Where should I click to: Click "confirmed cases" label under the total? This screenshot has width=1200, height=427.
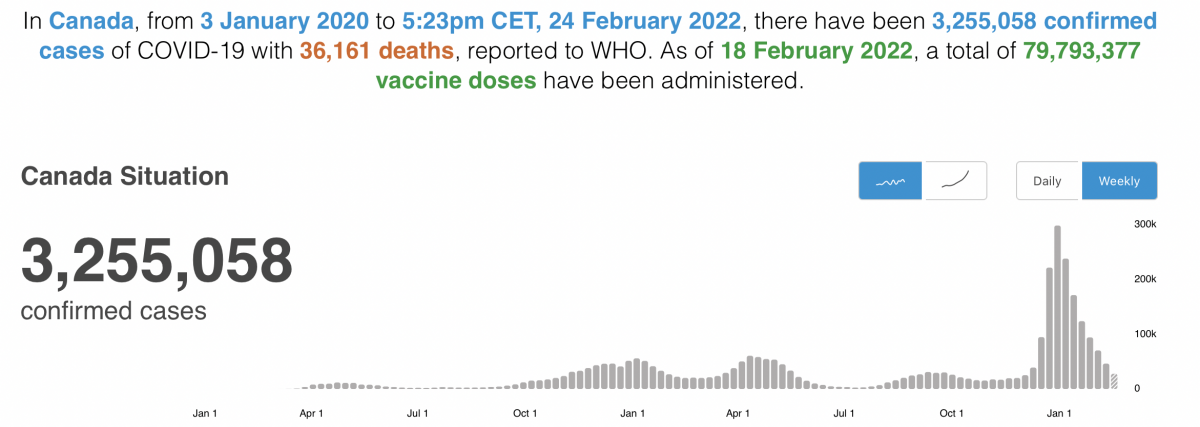(x=113, y=311)
